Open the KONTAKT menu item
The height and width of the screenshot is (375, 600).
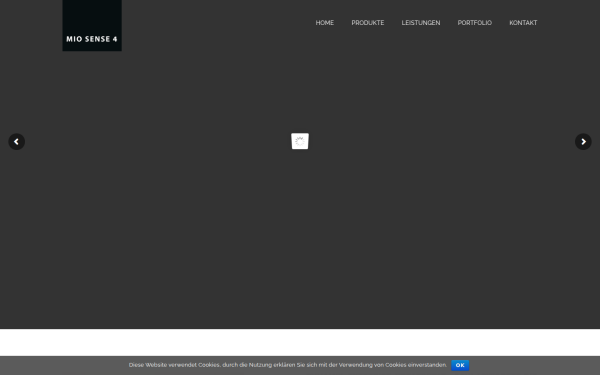(x=523, y=23)
